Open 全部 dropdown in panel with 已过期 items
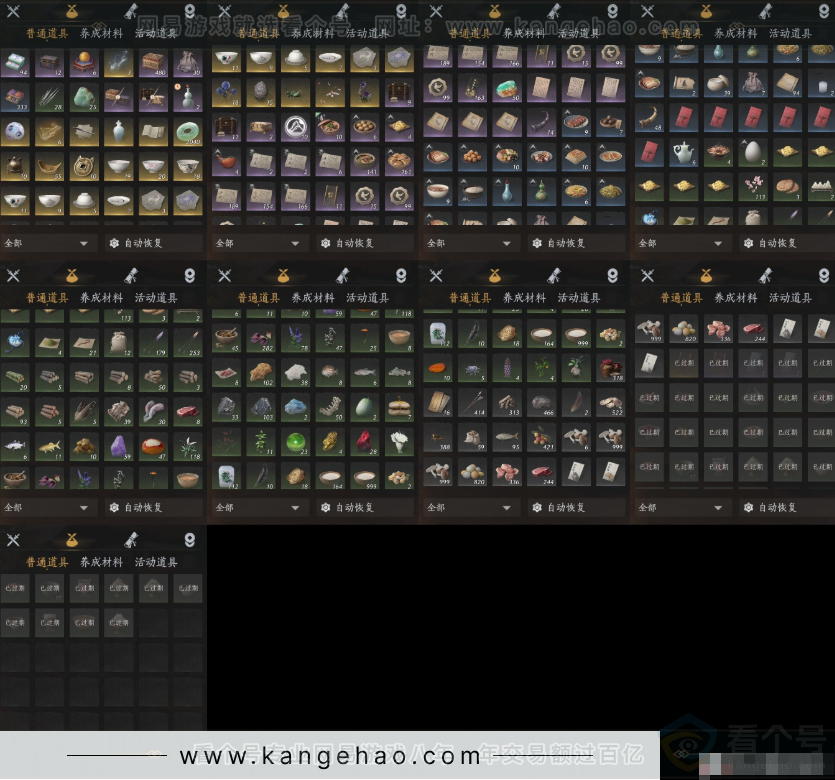835x780 pixels. tap(683, 507)
